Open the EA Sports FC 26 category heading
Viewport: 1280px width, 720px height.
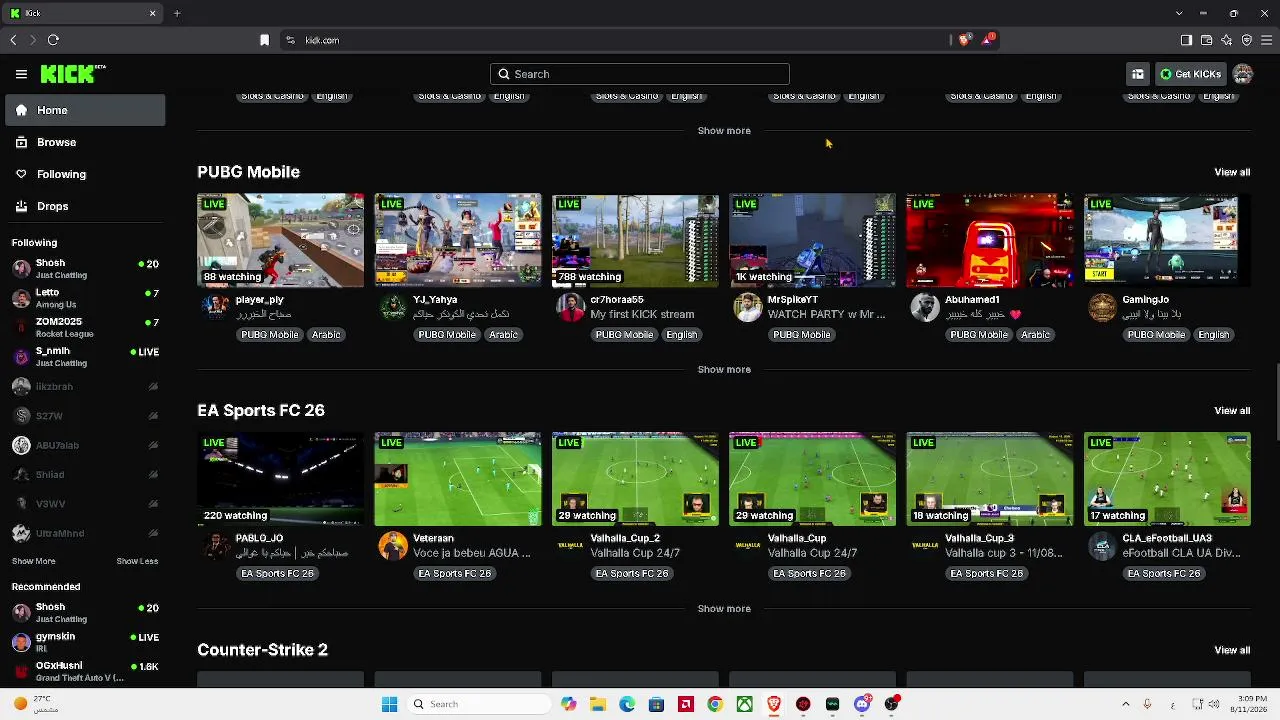(x=261, y=410)
